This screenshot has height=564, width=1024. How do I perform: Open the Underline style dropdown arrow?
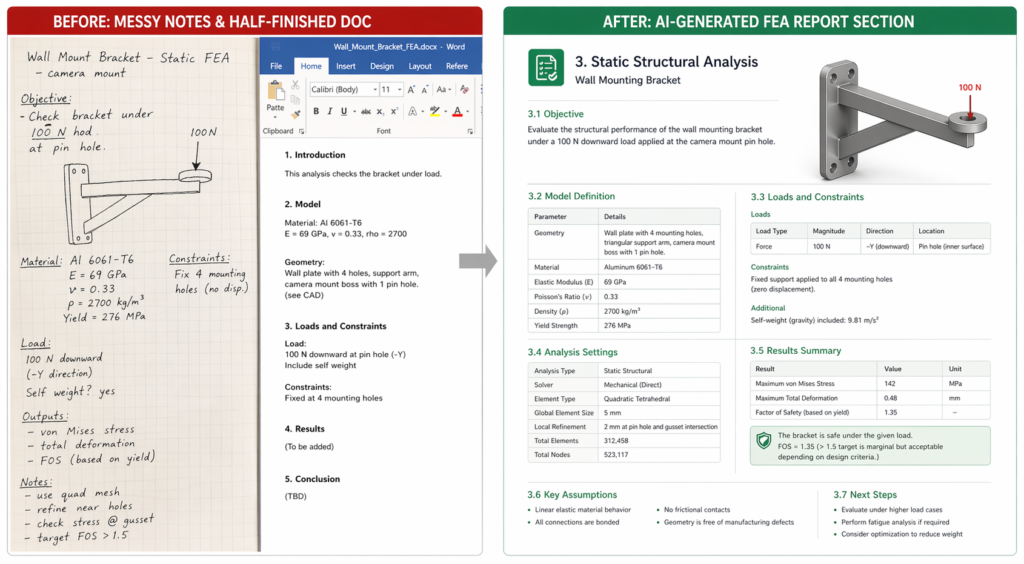pyautogui.click(x=355, y=112)
